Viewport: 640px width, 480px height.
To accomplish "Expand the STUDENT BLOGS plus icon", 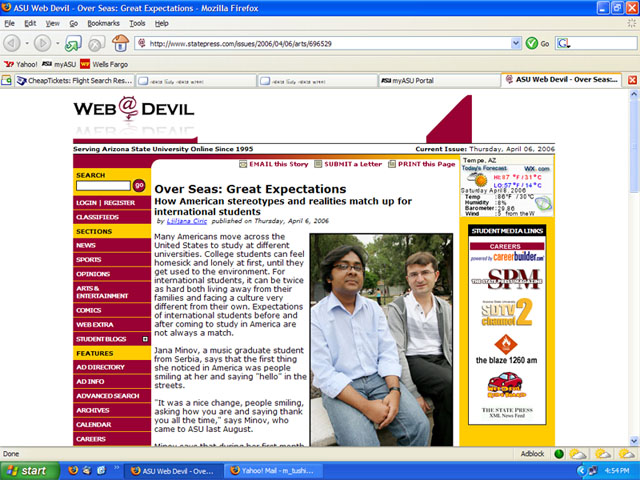I will [145, 339].
